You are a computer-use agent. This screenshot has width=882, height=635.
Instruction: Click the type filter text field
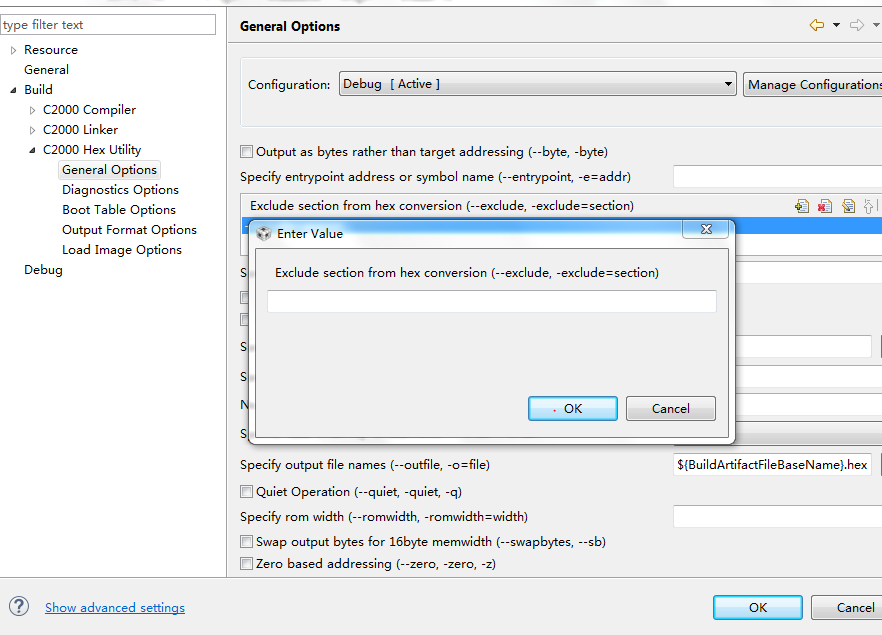(x=108, y=25)
